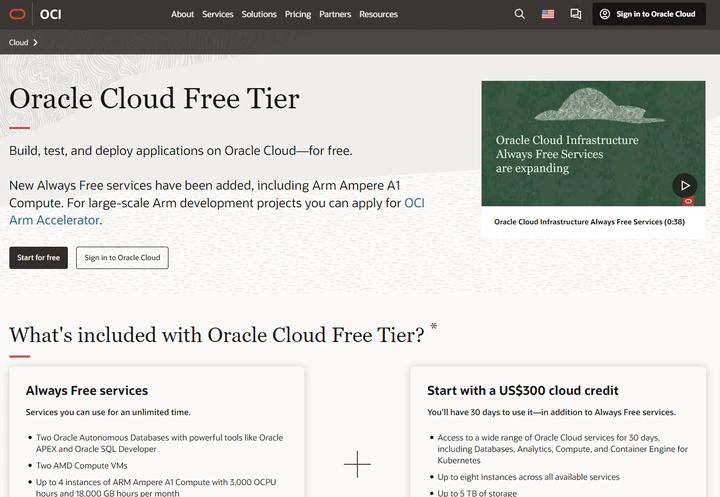Click outlined Sign in to Oracle Cloud button
This screenshot has width=720, height=497.
click(x=122, y=258)
